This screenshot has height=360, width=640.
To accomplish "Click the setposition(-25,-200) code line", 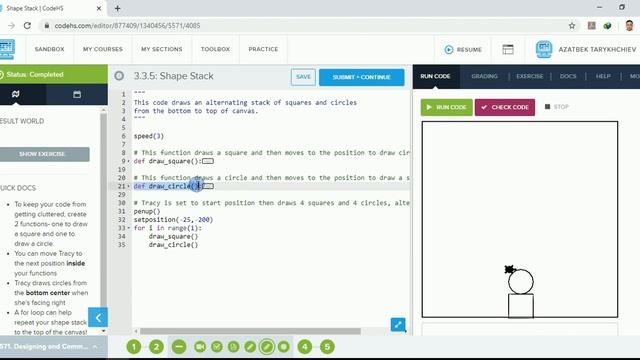I will [x=173, y=220].
